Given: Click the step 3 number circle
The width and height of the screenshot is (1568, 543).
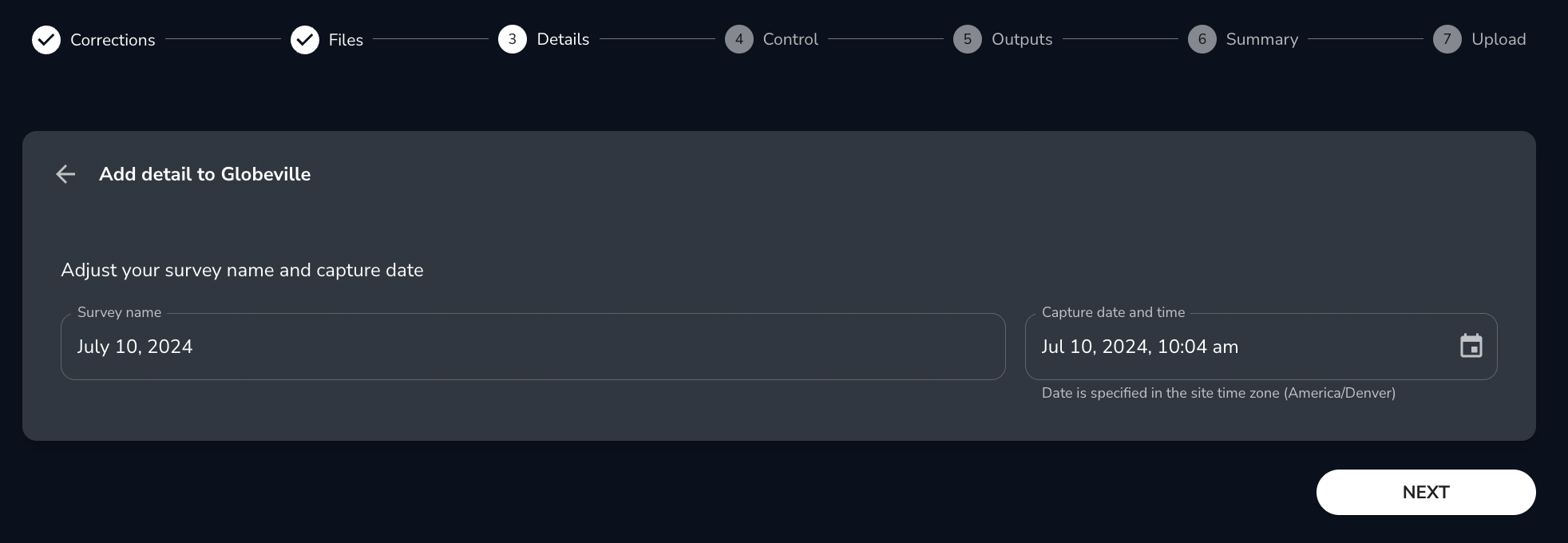Looking at the screenshot, I should pyautogui.click(x=513, y=39).
